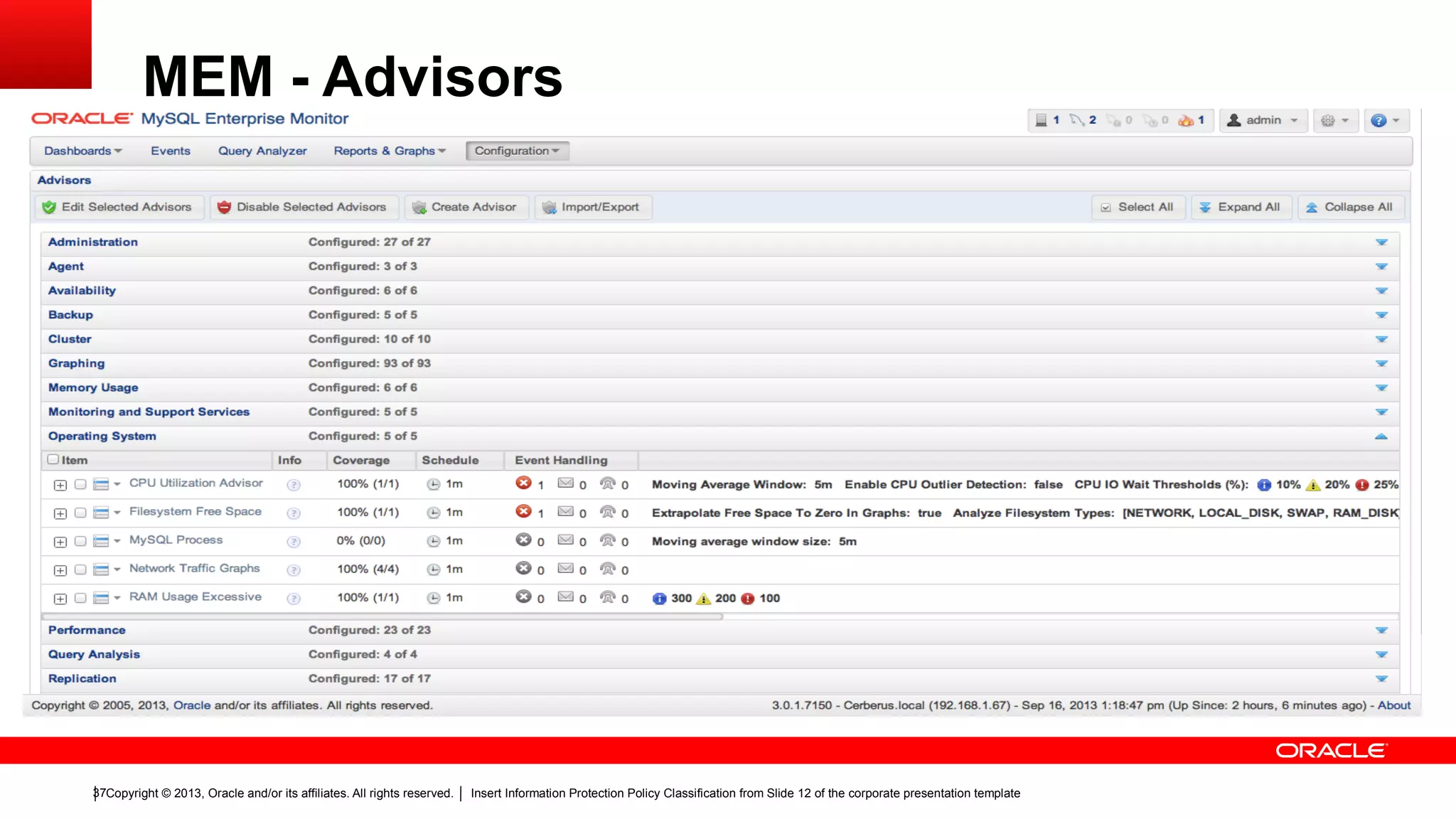This screenshot has height=819, width=1456.
Task: Check the MySQL Process checkbox
Action: tap(80, 541)
